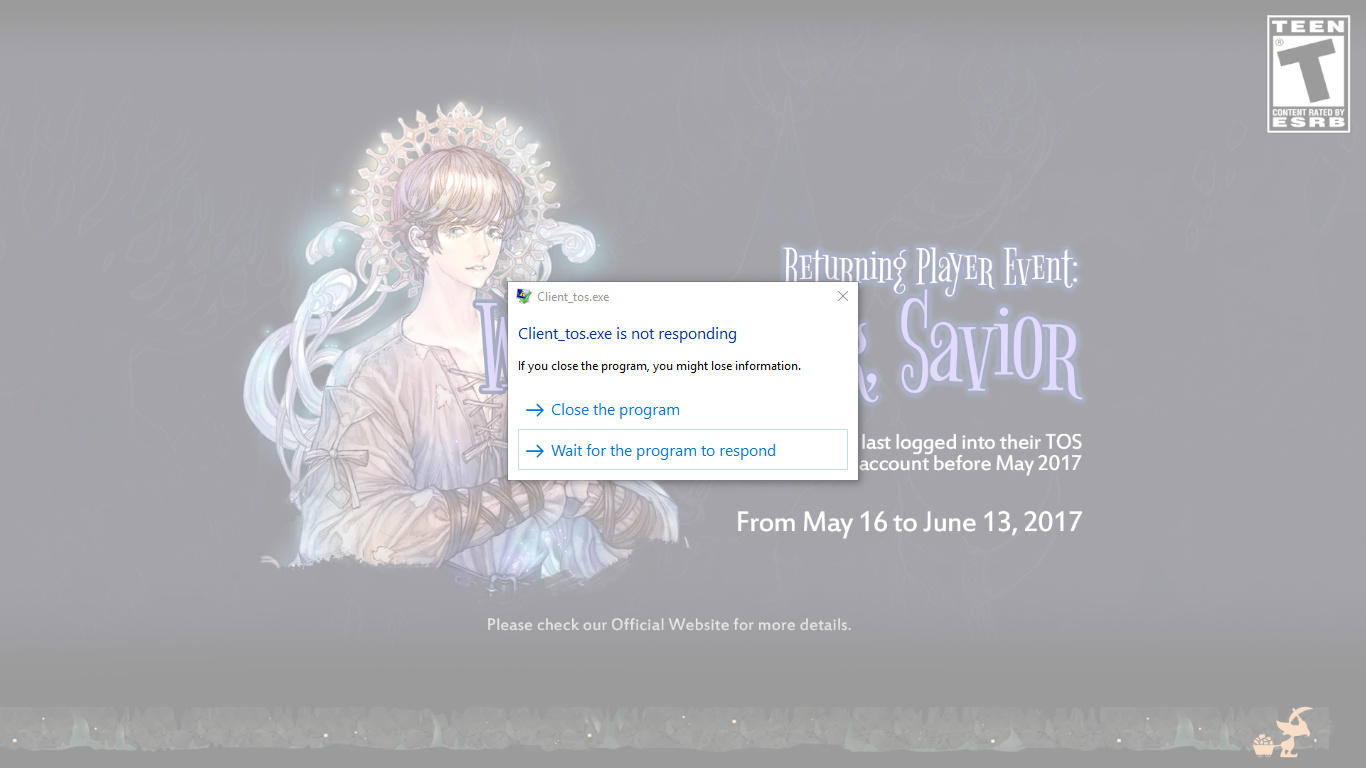Click the character artwork's face
Viewport: 1366px width, 768px height.
[461, 240]
